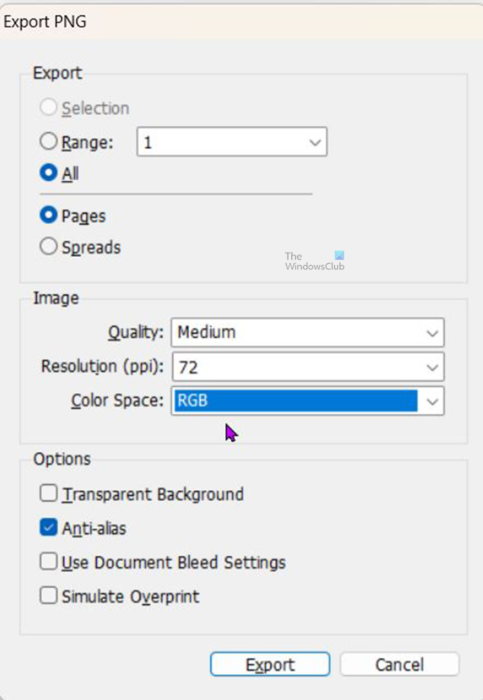The width and height of the screenshot is (483, 700).
Task: Open the Range page dropdown arrow
Action: tap(315, 142)
